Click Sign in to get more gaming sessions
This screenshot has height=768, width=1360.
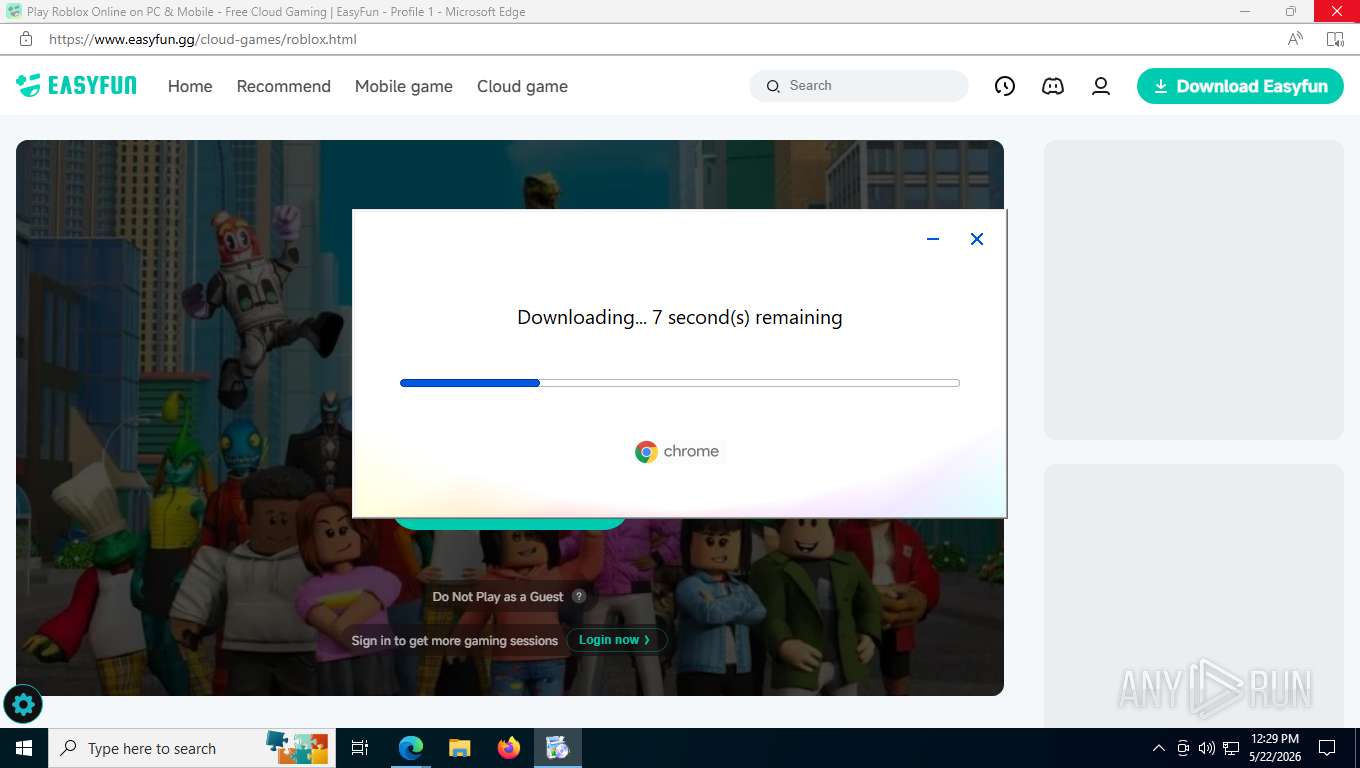point(455,641)
